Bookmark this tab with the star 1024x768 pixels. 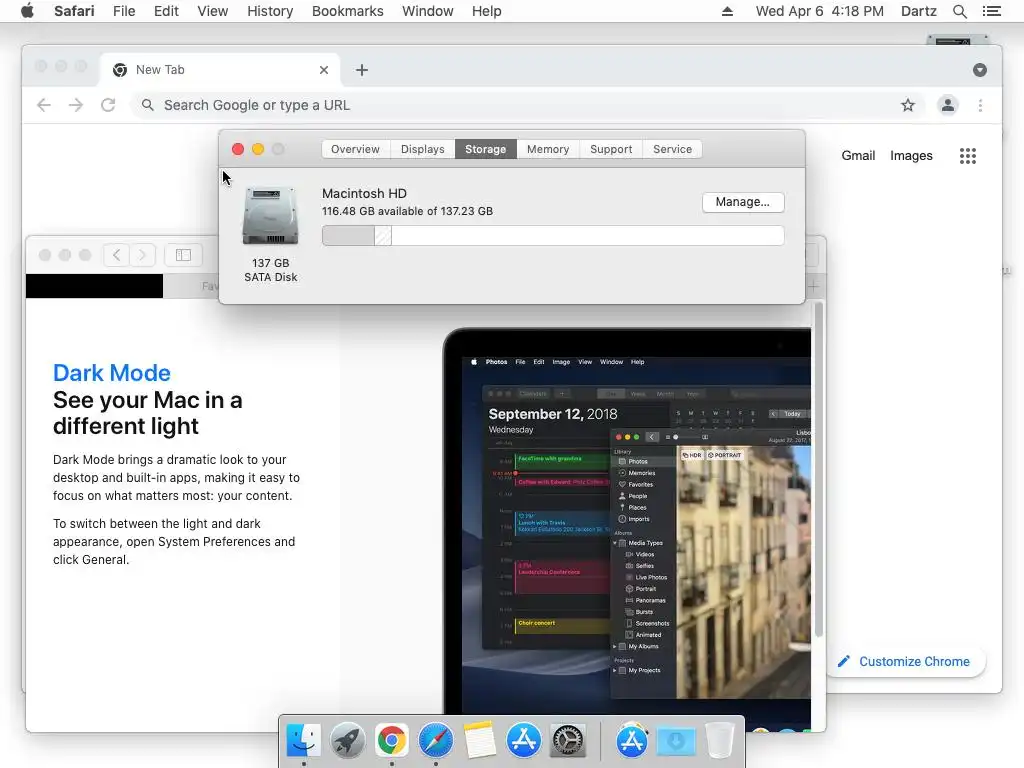(x=908, y=105)
